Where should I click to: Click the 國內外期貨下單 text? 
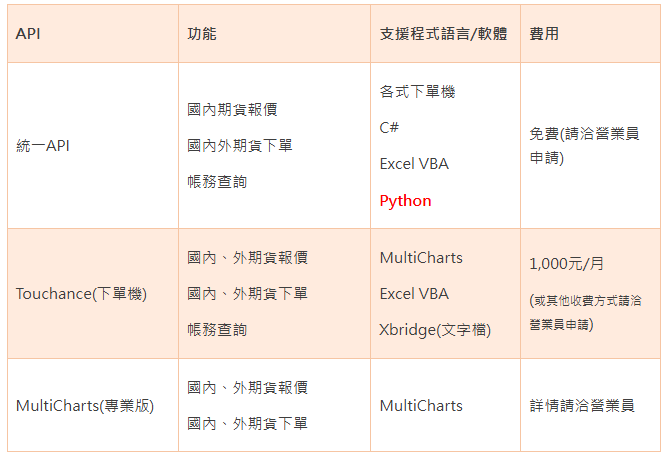pyautogui.click(x=240, y=146)
